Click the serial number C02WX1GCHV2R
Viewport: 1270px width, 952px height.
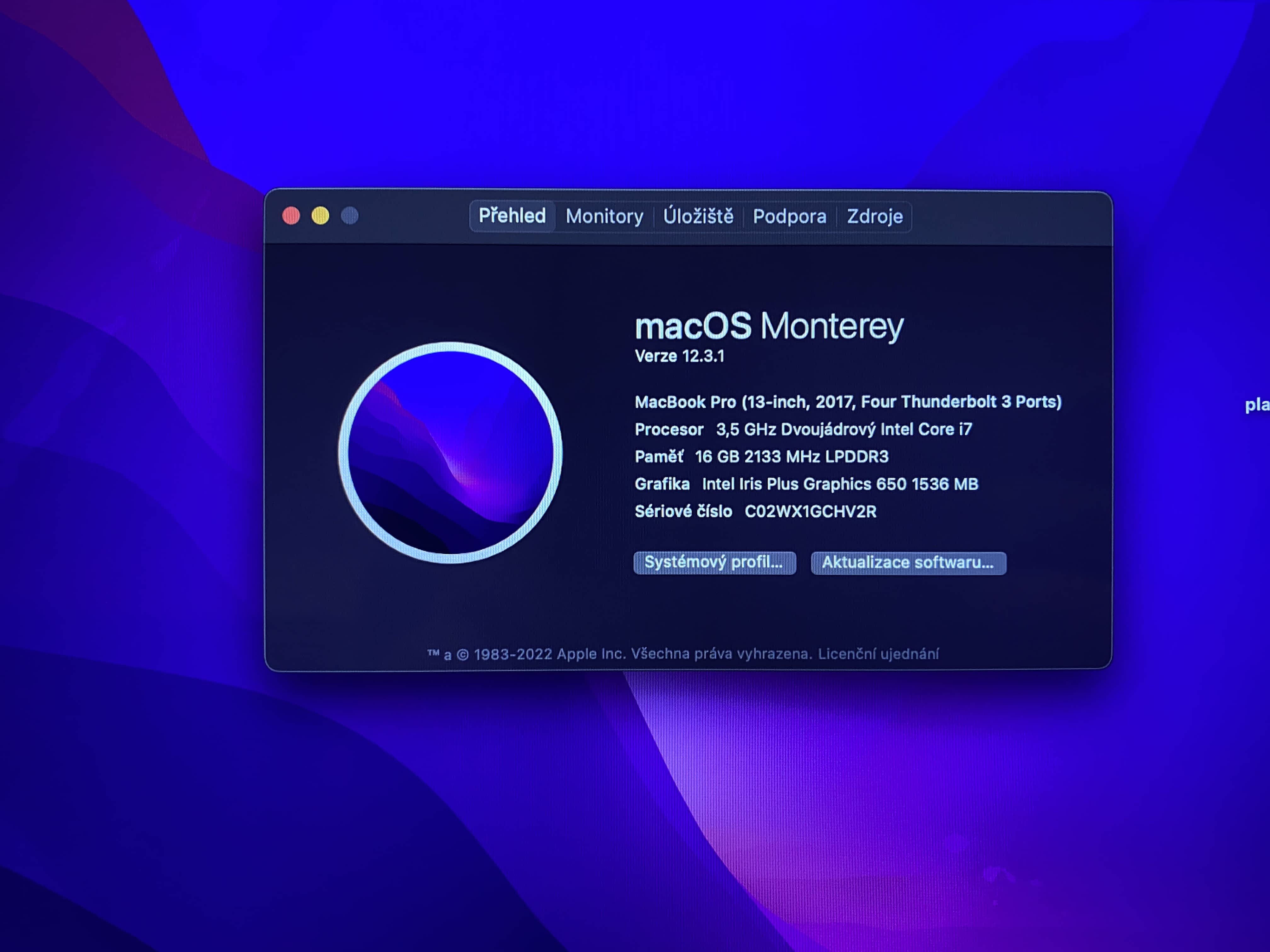pos(810,511)
